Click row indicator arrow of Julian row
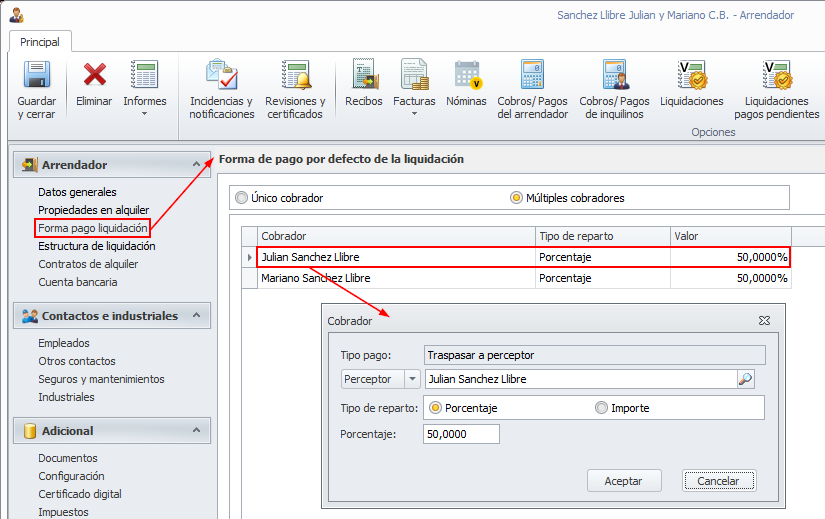 (x=249, y=257)
